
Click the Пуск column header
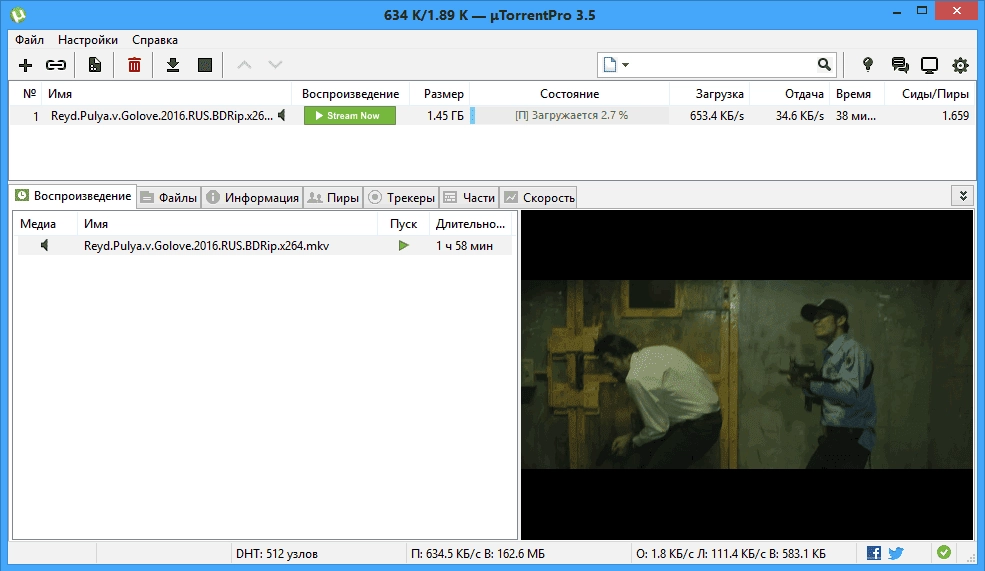point(403,224)
